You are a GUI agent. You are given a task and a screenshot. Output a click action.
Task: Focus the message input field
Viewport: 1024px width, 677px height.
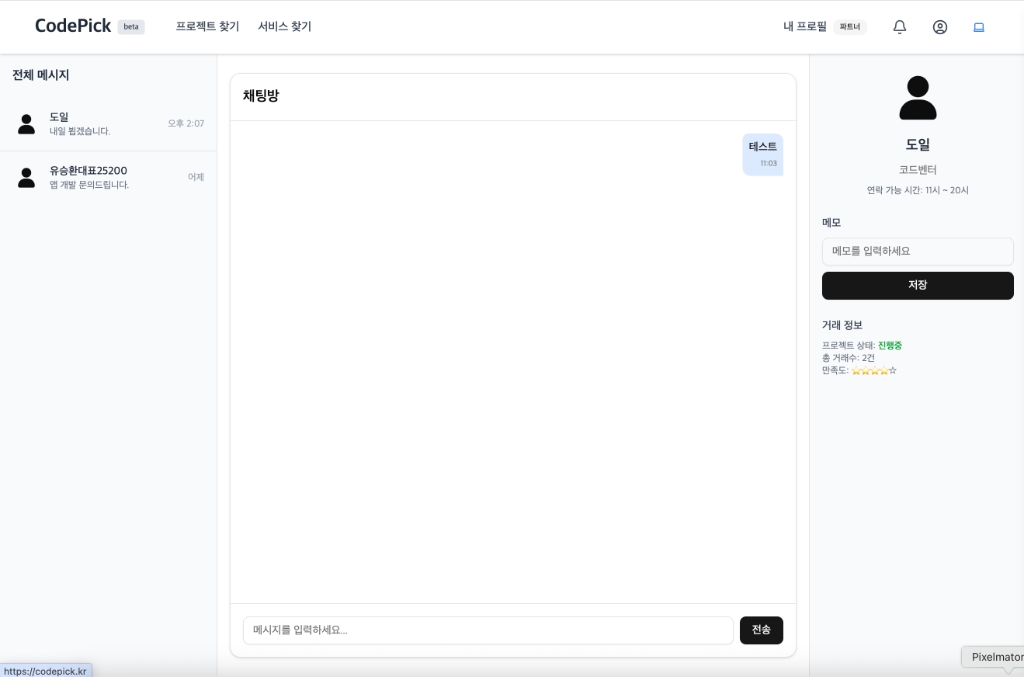pyautogui.click(x=488, y=630)
